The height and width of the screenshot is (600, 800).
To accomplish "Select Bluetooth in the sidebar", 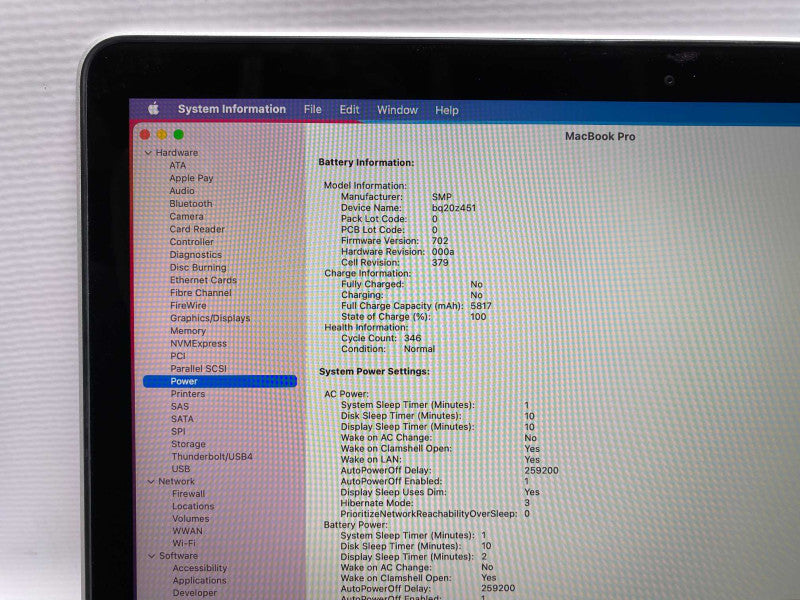I will (191, 204).
